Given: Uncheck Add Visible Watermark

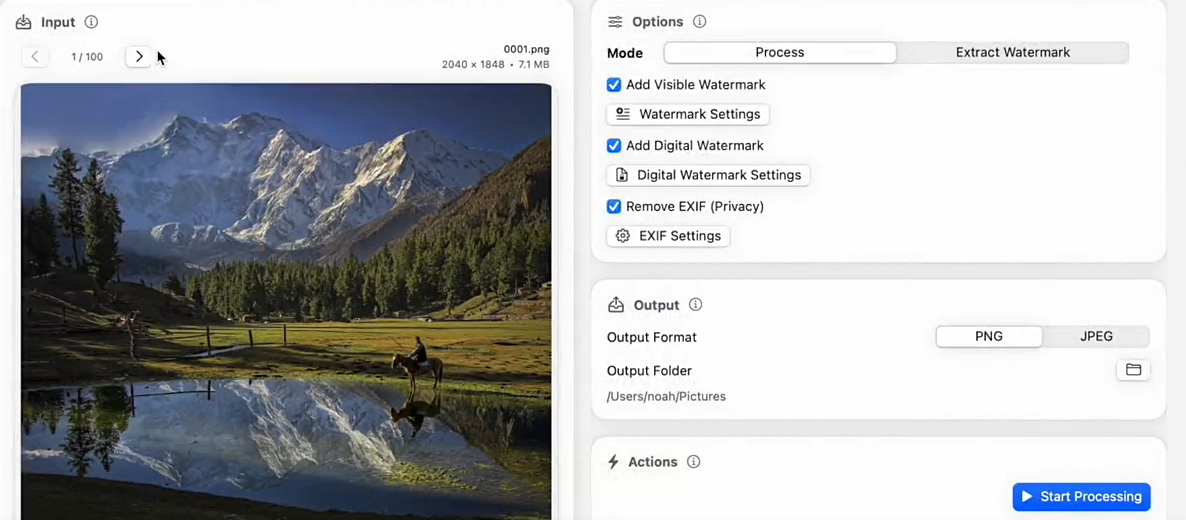Looking at the screenshot, I should point(614,85).
